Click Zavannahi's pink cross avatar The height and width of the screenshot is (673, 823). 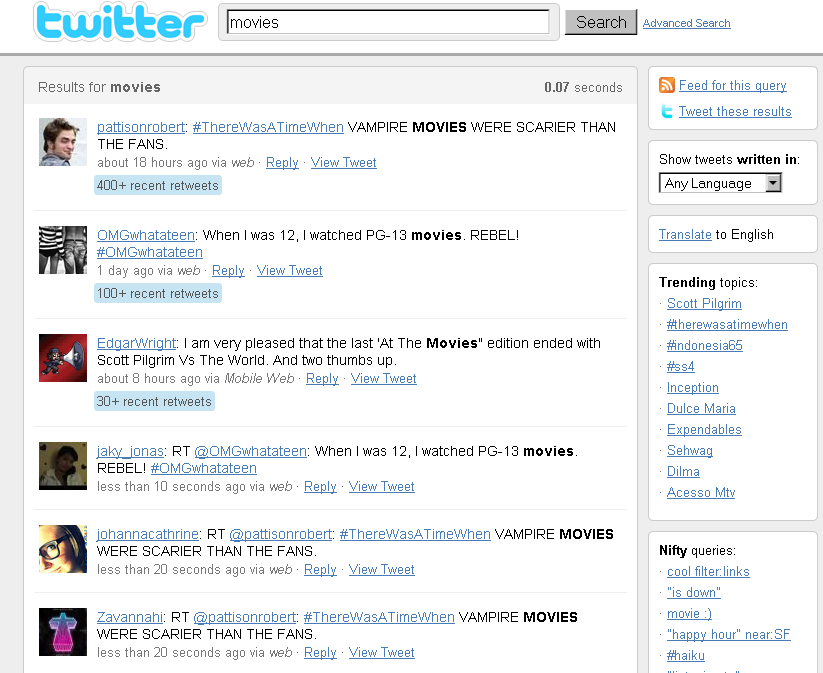click(63, 632)
